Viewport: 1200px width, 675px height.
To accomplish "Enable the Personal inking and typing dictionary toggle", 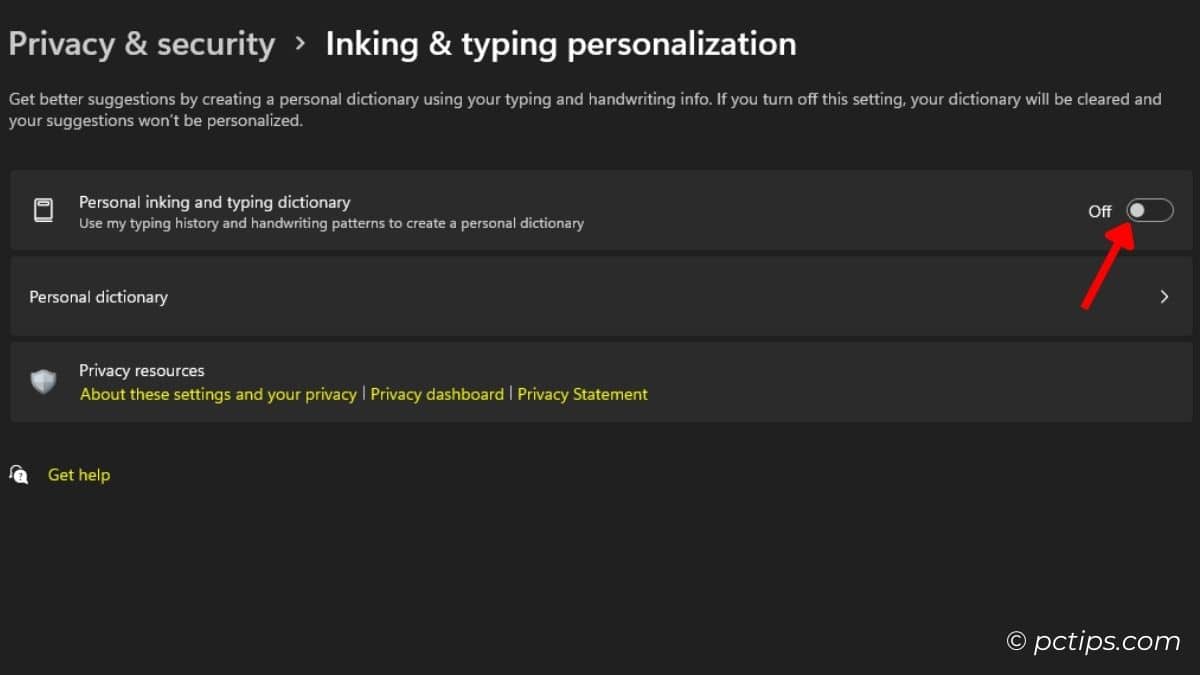I will (1148, 210).
